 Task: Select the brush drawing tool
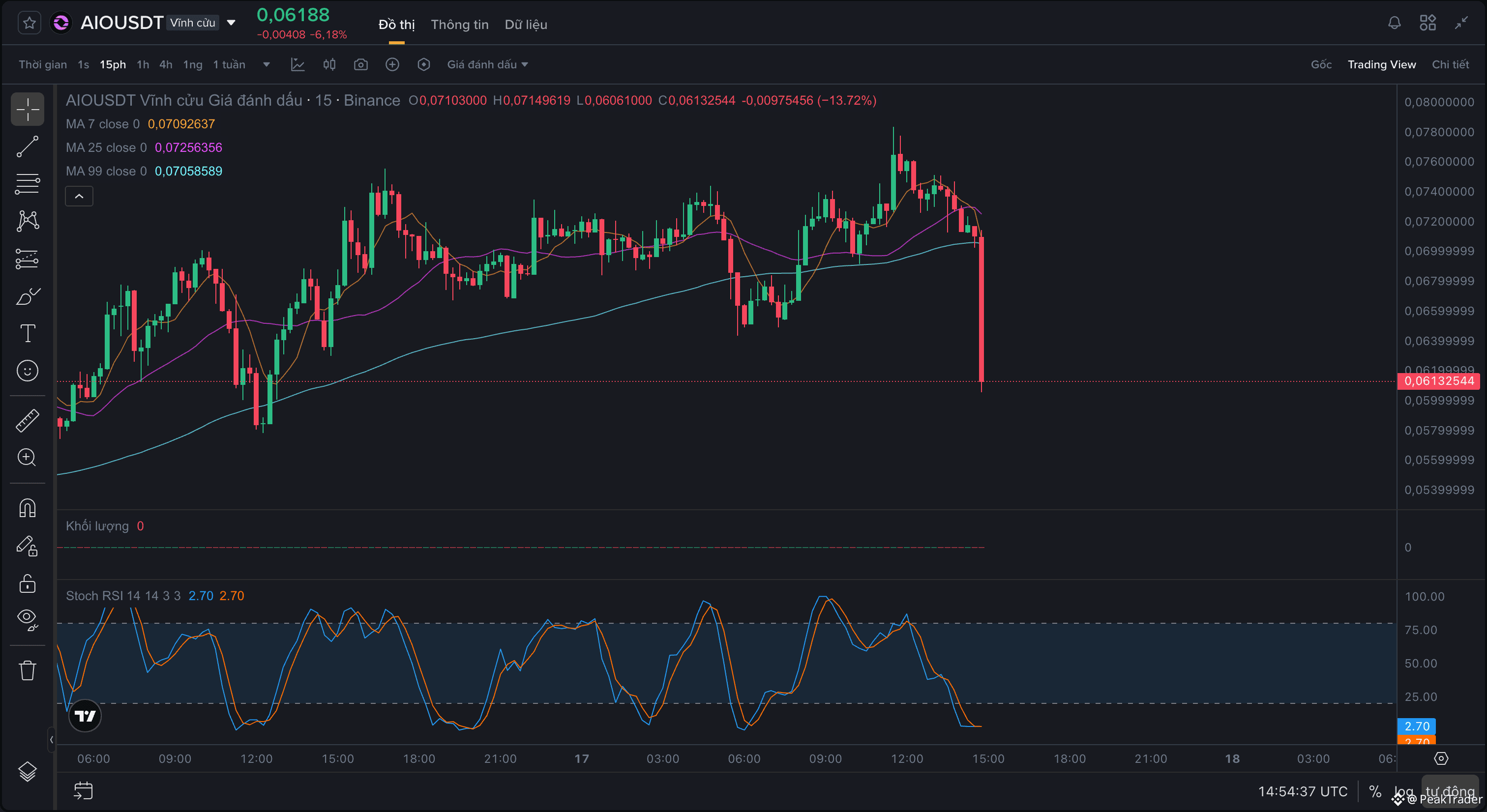pos(27,296)
